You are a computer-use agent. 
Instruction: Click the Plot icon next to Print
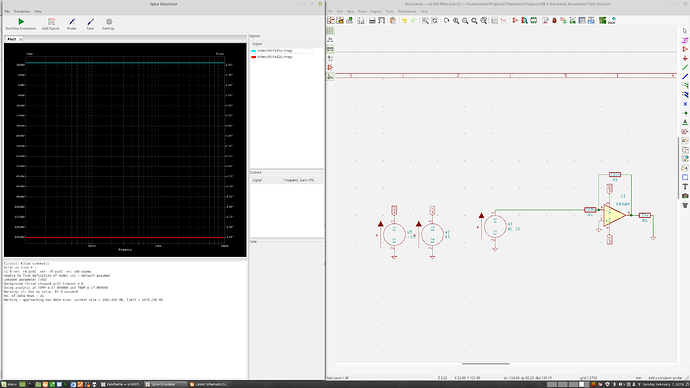tap(382, 21)
